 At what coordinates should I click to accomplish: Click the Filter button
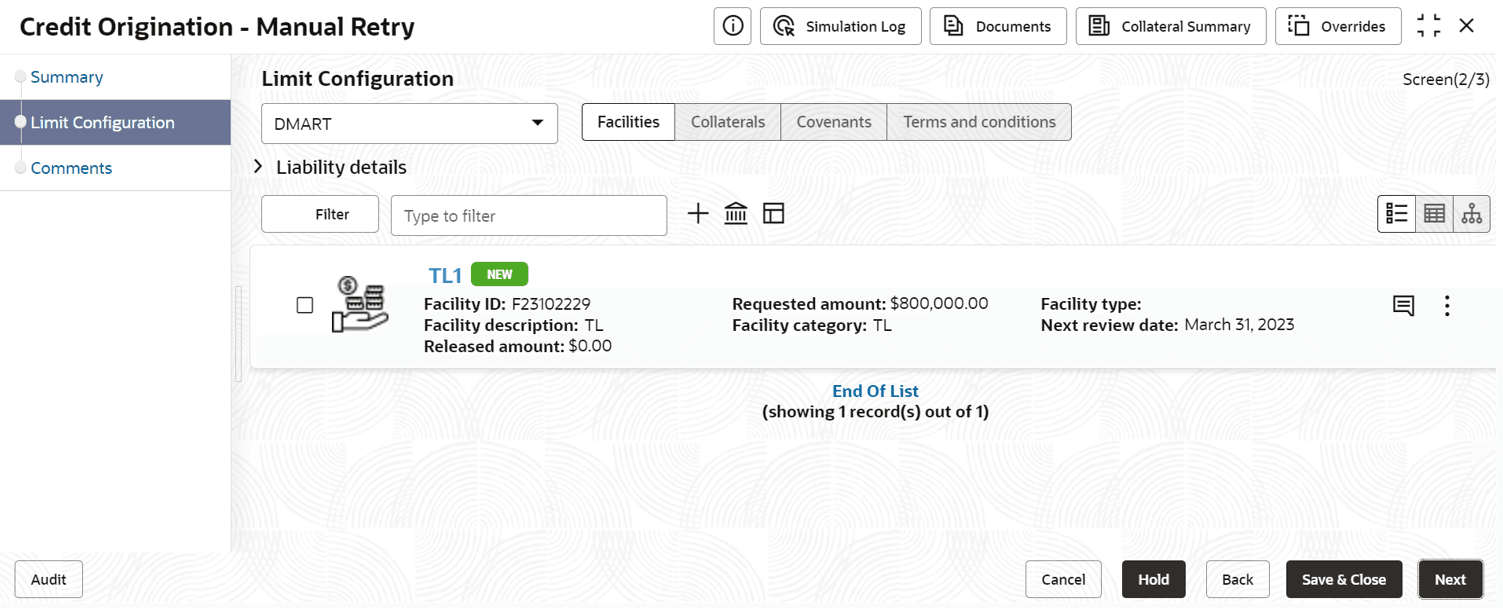(320, 214)
